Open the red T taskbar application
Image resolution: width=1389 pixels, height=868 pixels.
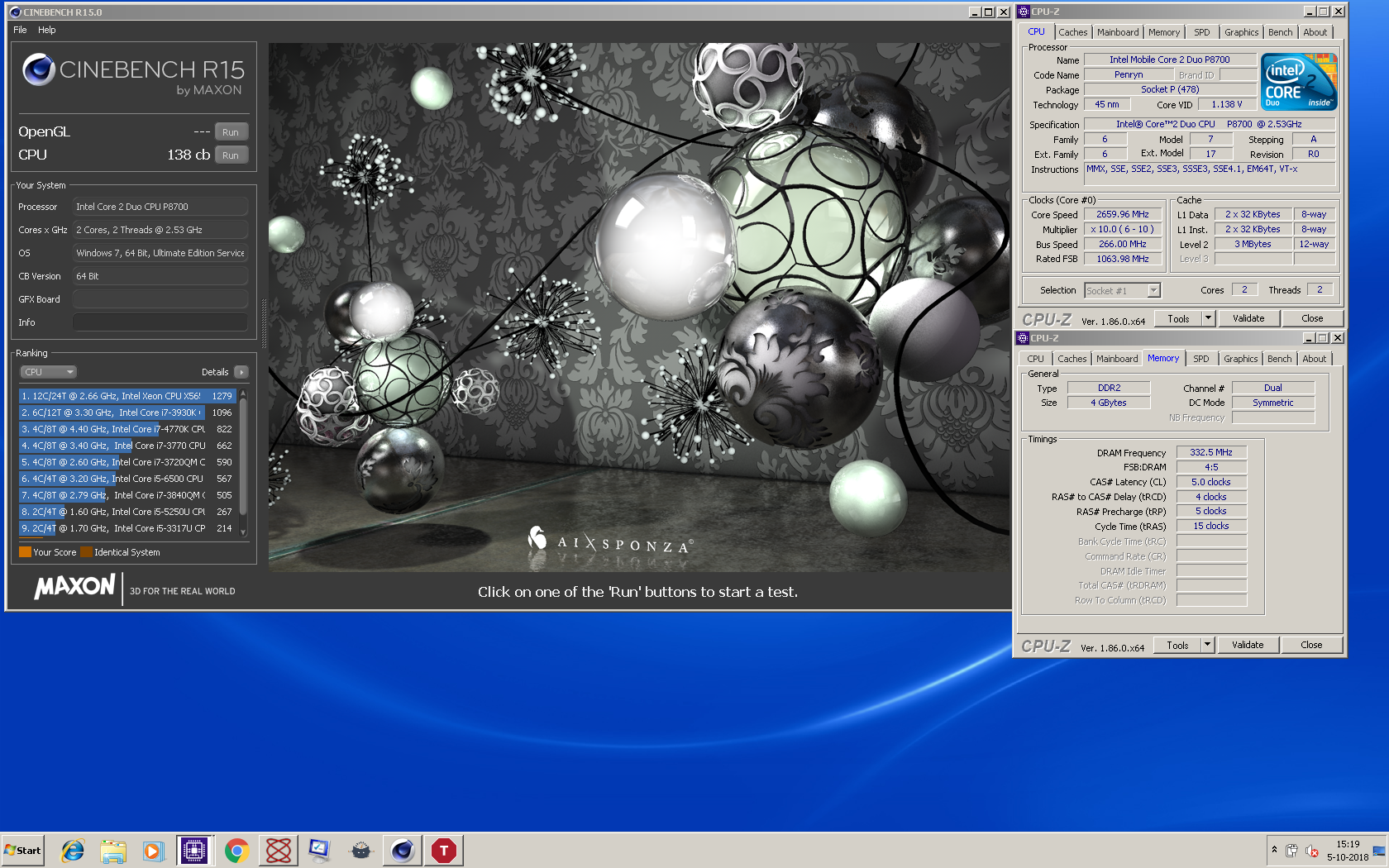pyautogui.click(x=444, y=850)
